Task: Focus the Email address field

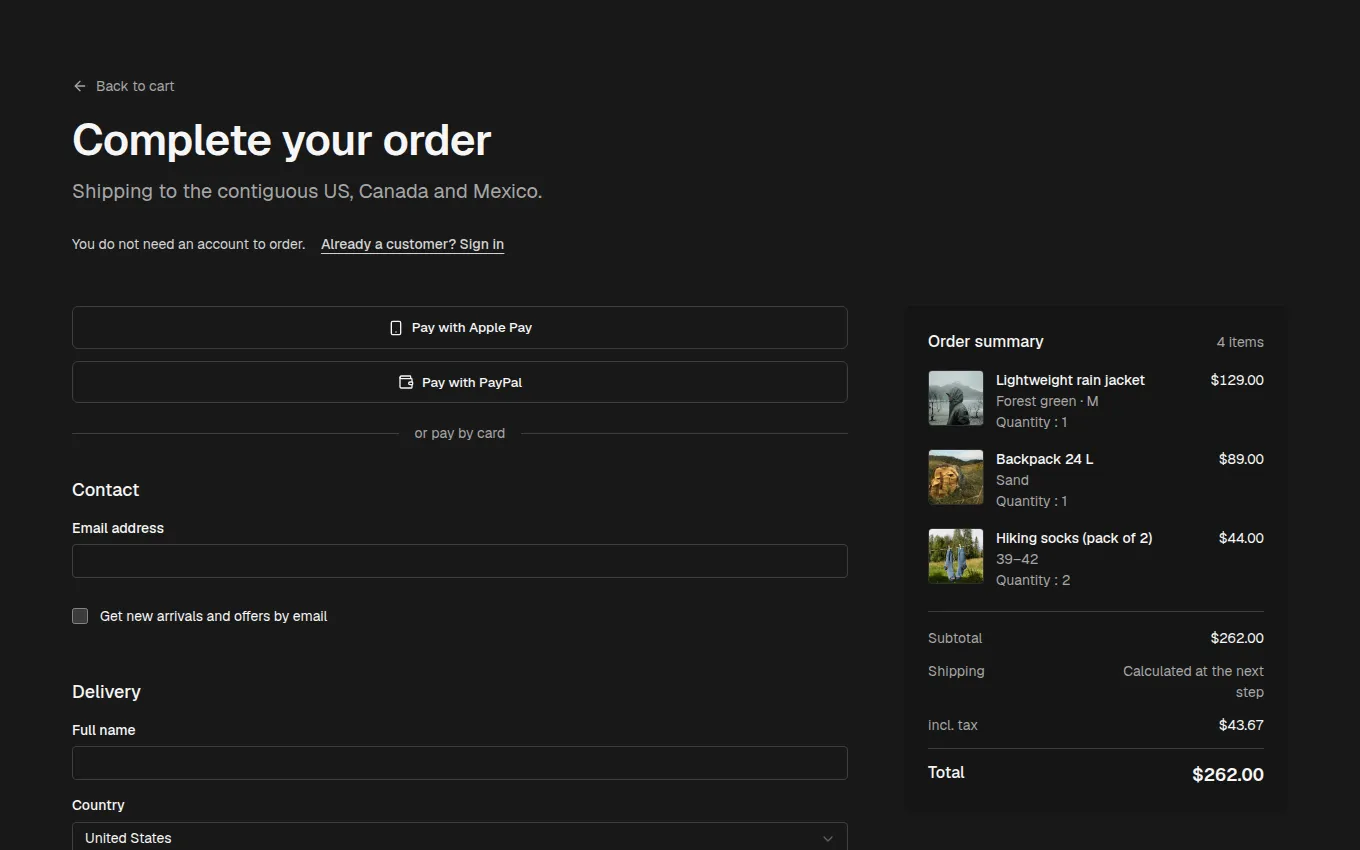Action: (x=460, y=561)
